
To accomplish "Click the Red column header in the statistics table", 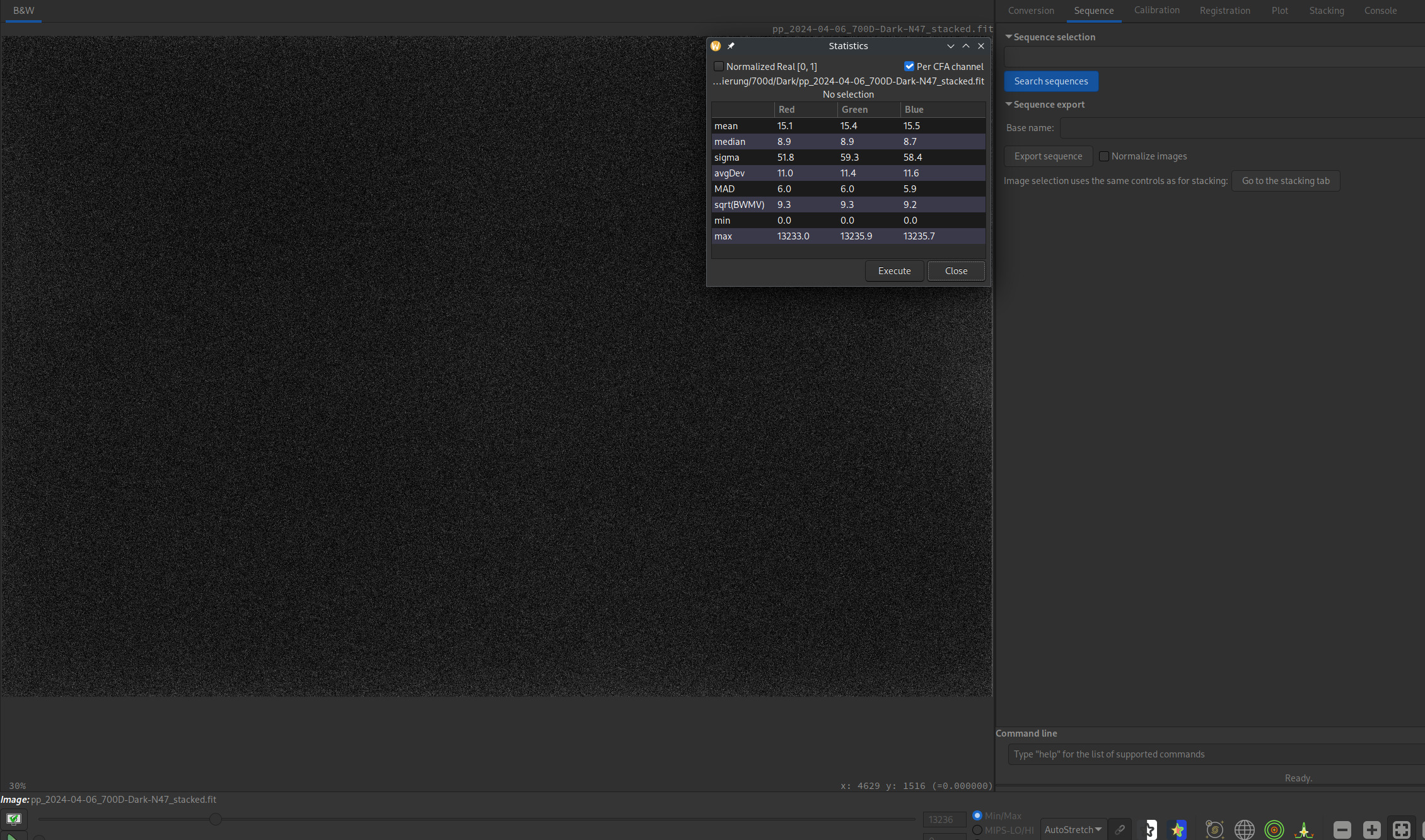I will [x=806, y=110].
